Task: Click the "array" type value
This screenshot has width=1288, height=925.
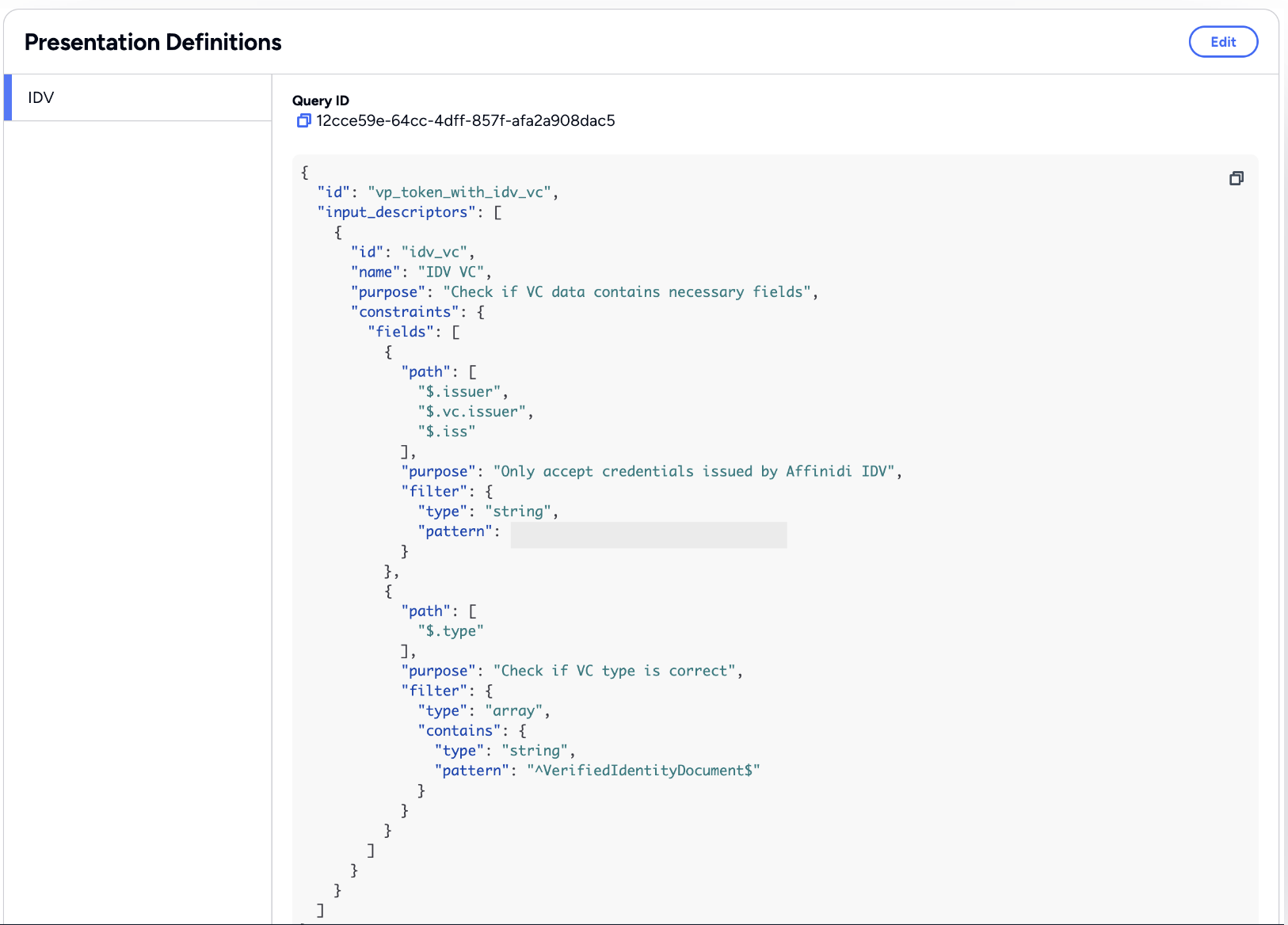Action: click(513, 711)
